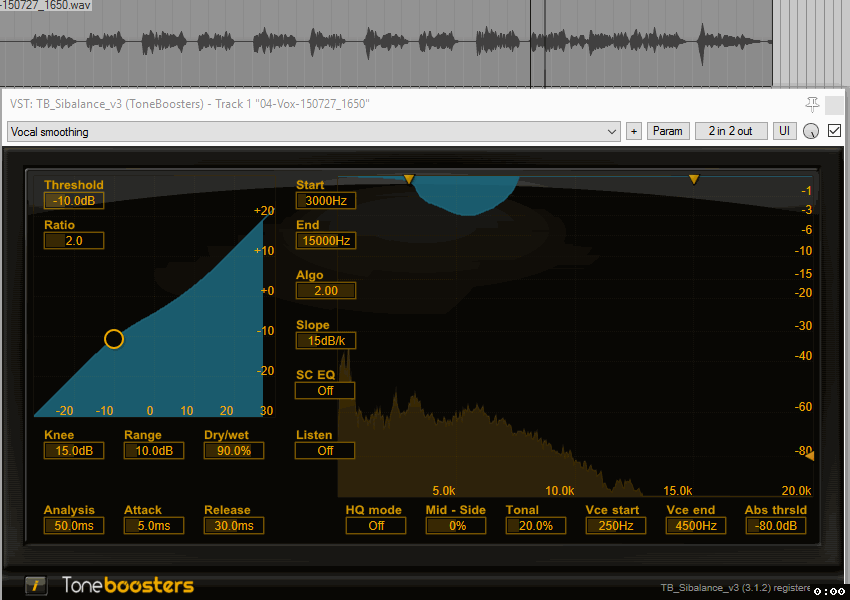
Task: Click the plus button to add preset
Action: 634,131
